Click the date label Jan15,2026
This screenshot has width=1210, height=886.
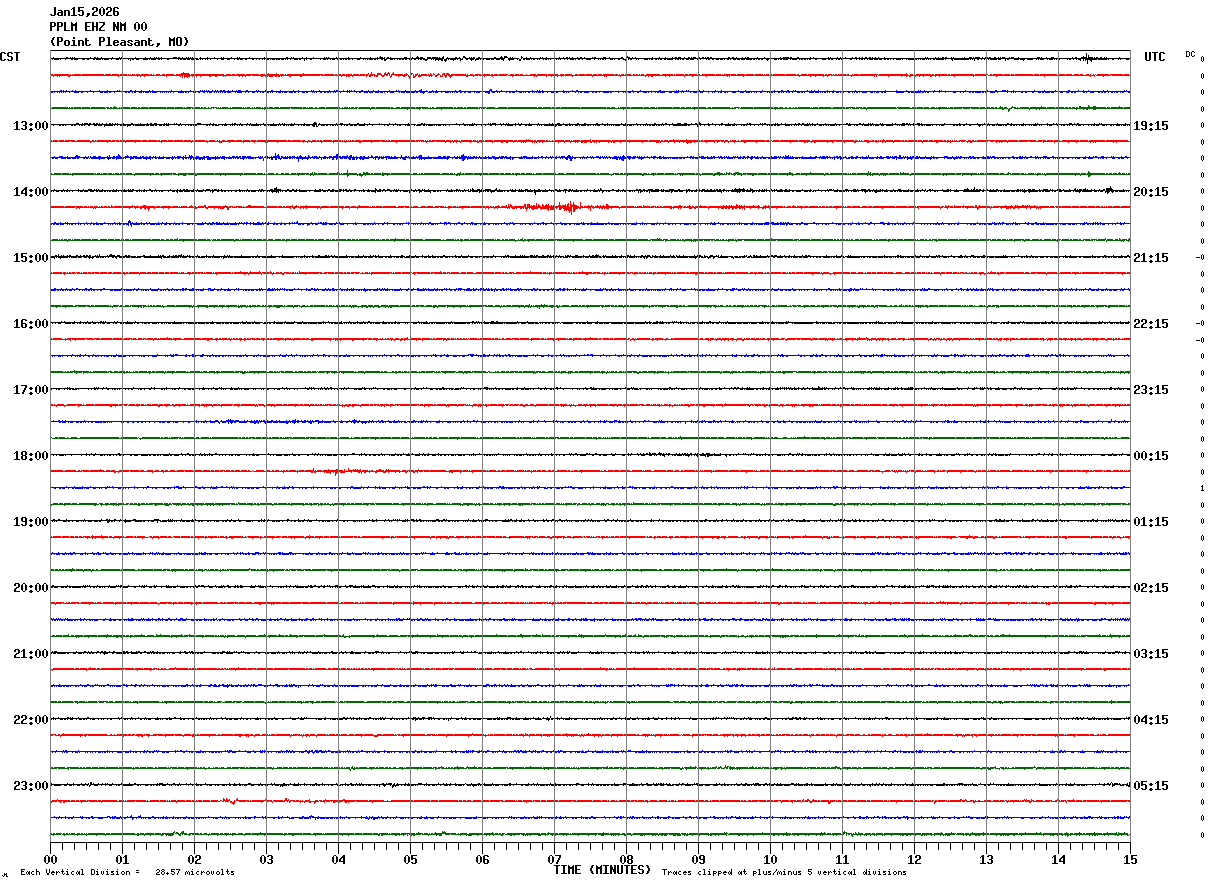pos(85,12)
